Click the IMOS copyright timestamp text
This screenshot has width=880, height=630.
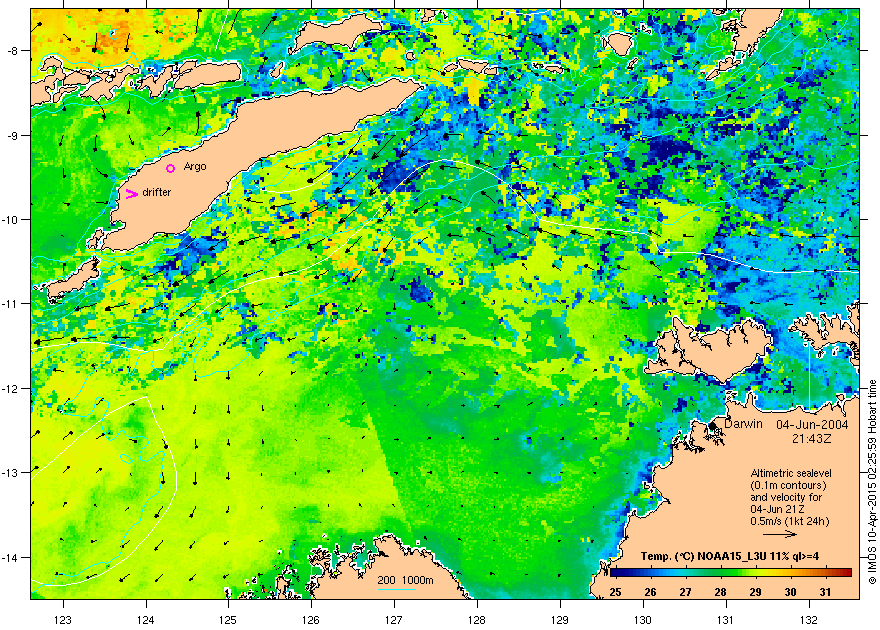pyautogui.click(x=872, y=481)
